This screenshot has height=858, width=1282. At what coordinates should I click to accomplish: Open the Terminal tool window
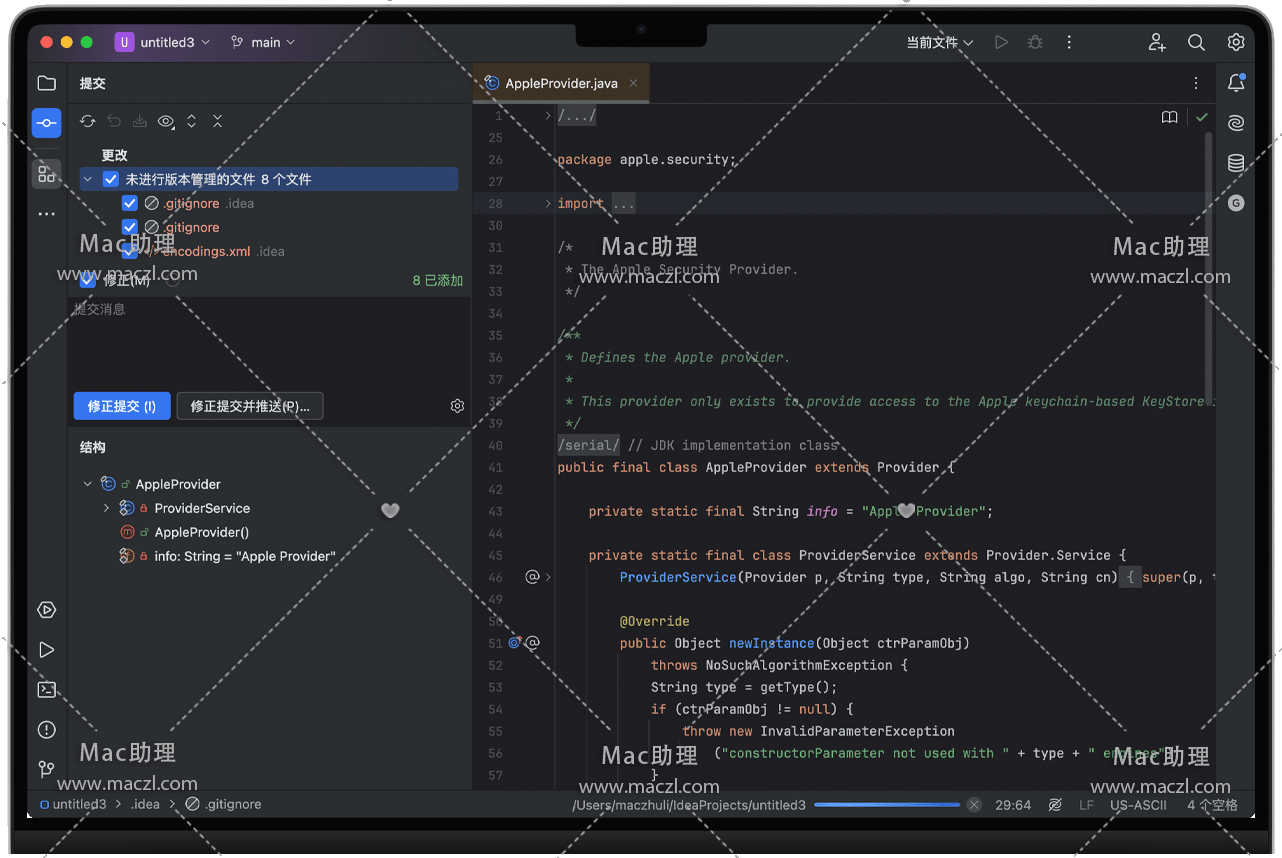click(x=46, y=690)
